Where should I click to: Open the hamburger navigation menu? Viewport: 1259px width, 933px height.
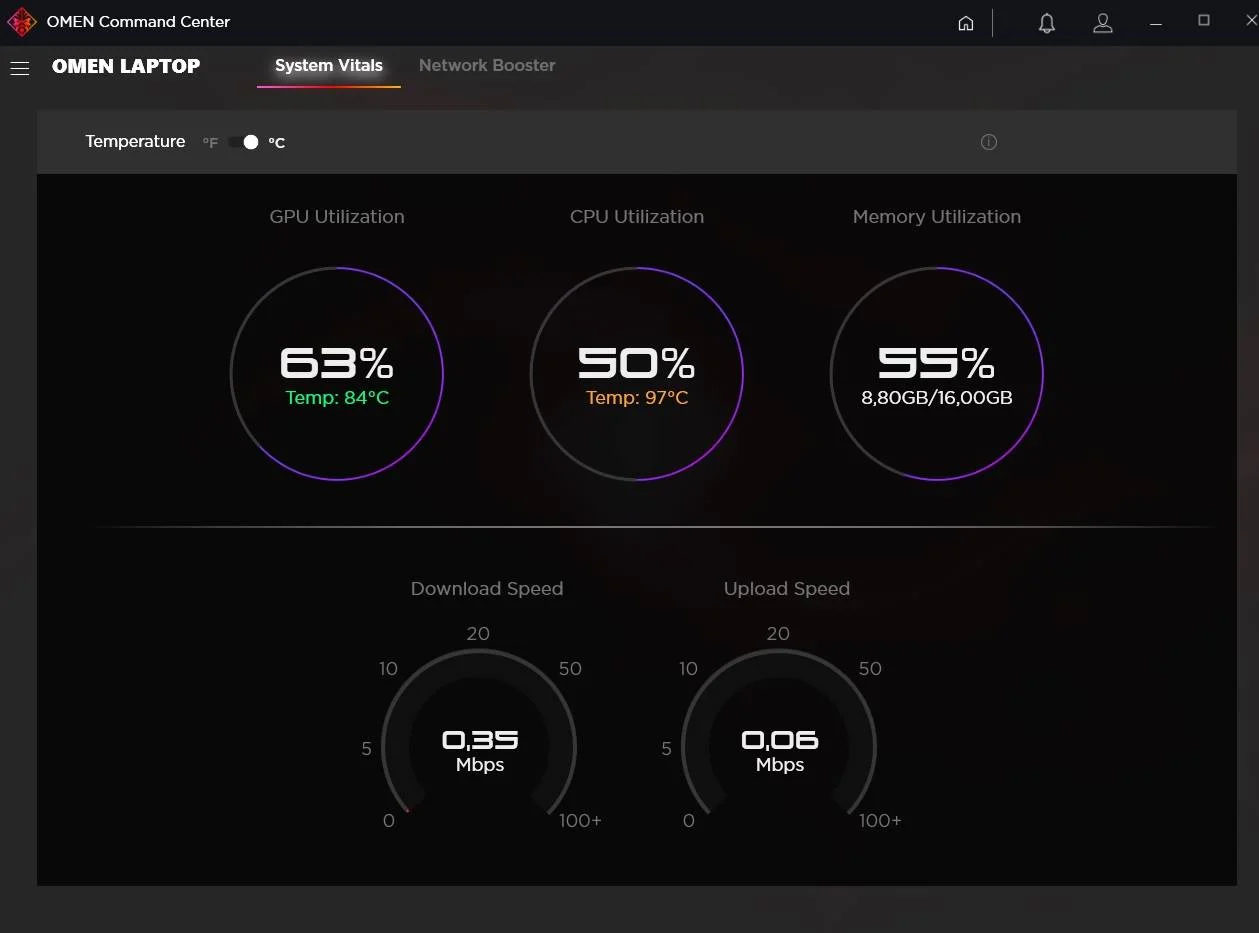tap(19, 67)
